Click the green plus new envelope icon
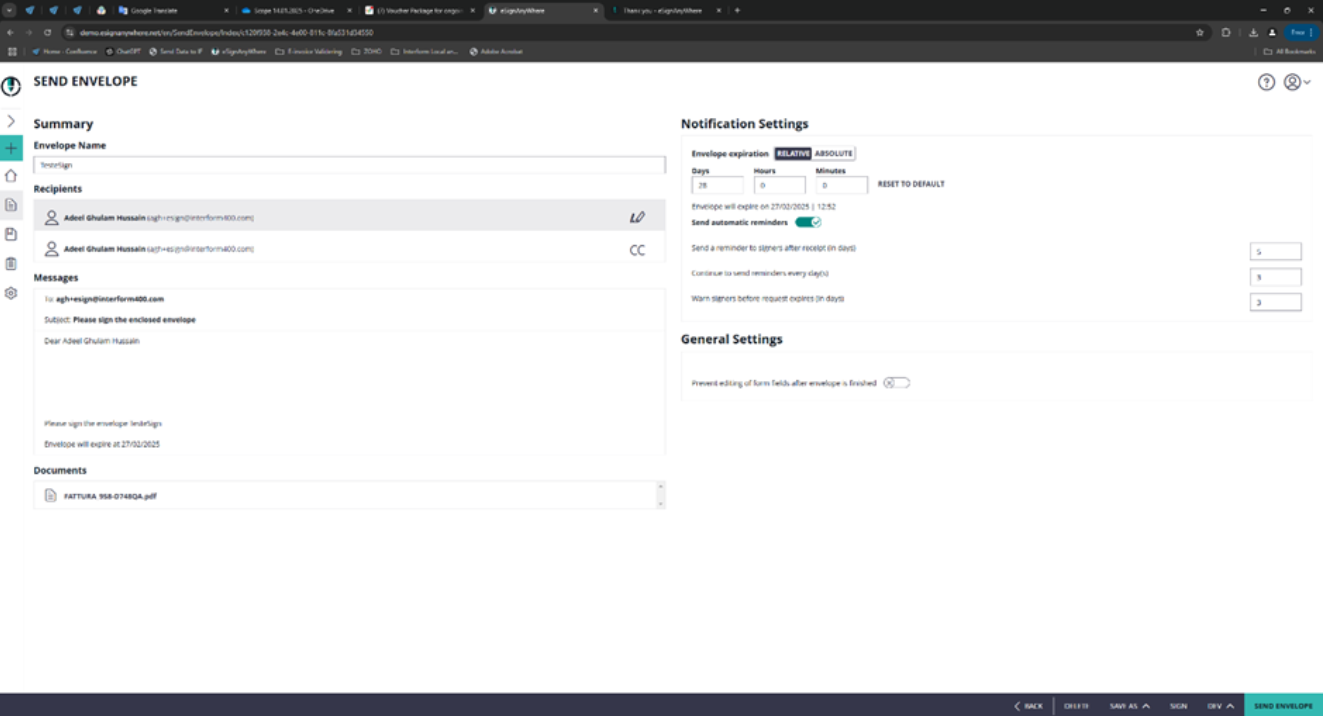The image size is (1323, 716). tap(11, 149)
